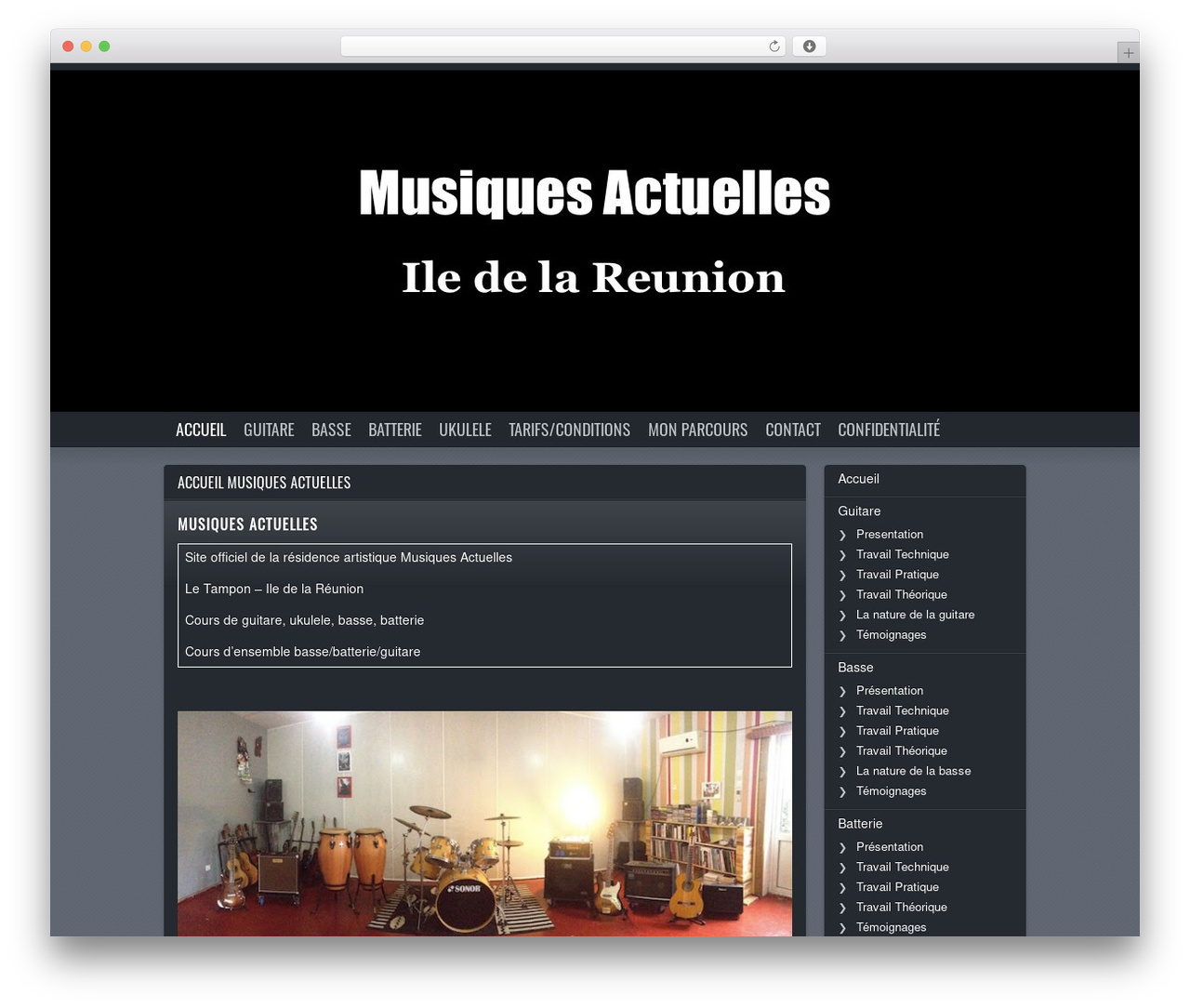Open the Basse sidebar section link
1190x1008 pixels.
click(855, 668)
